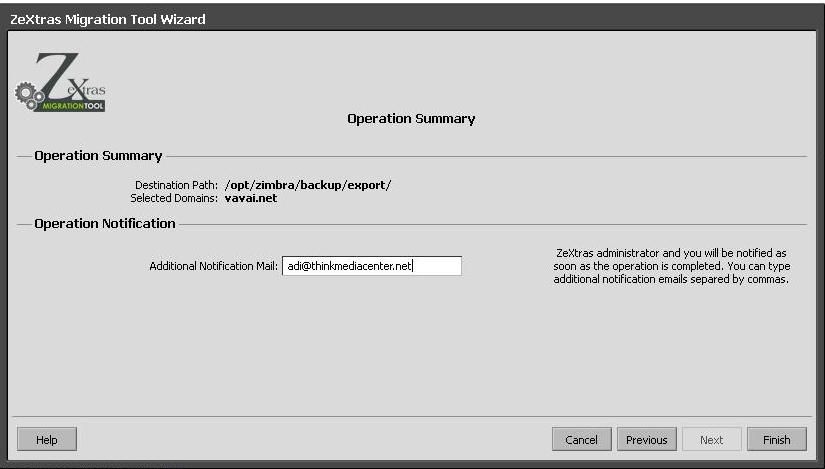Go back with the Previous button
825x469 pixels.
pos(647,439)
